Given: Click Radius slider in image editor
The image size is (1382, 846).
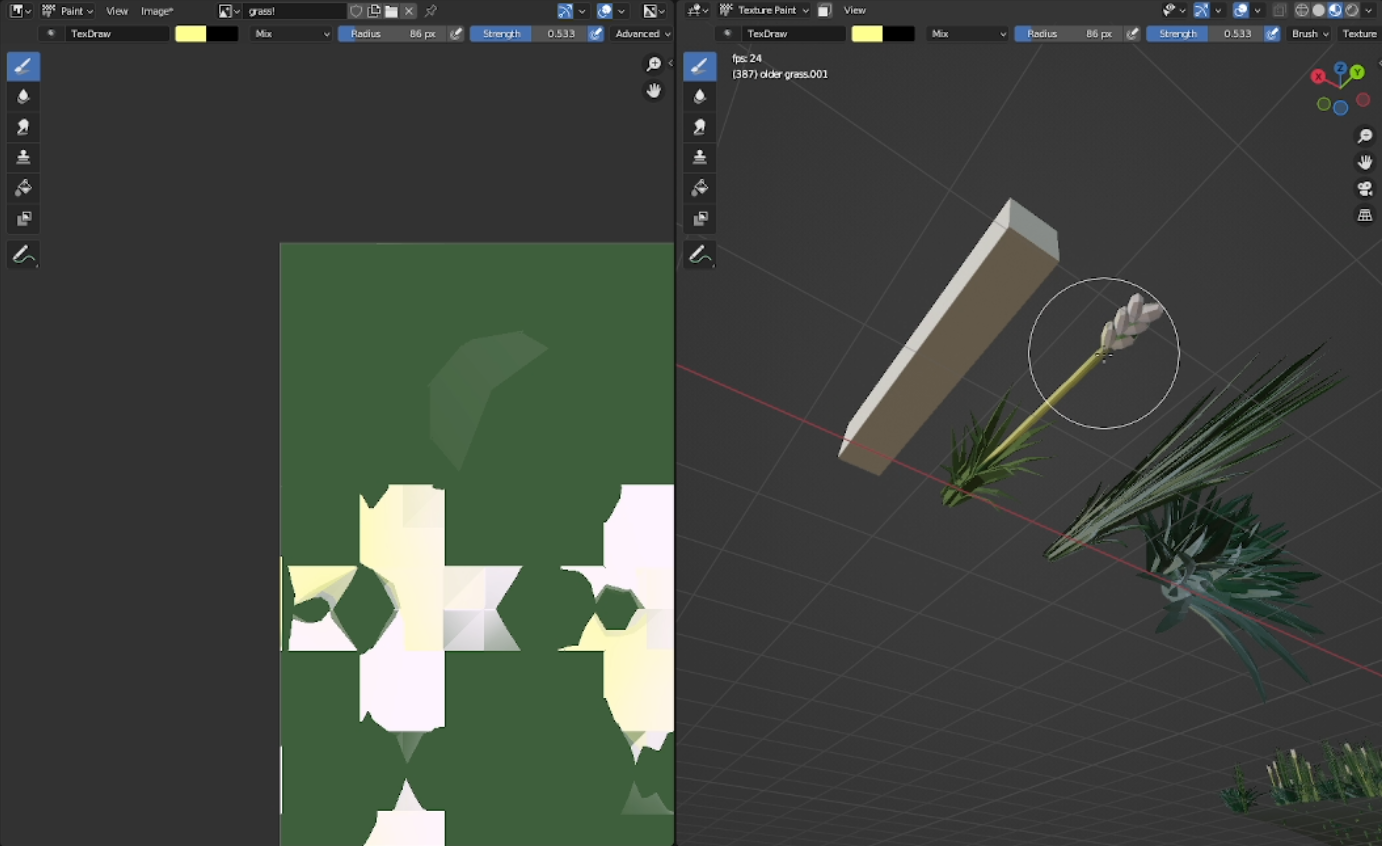Looking at the screenshot, I should pyautogui.click(x=392, y=34).
